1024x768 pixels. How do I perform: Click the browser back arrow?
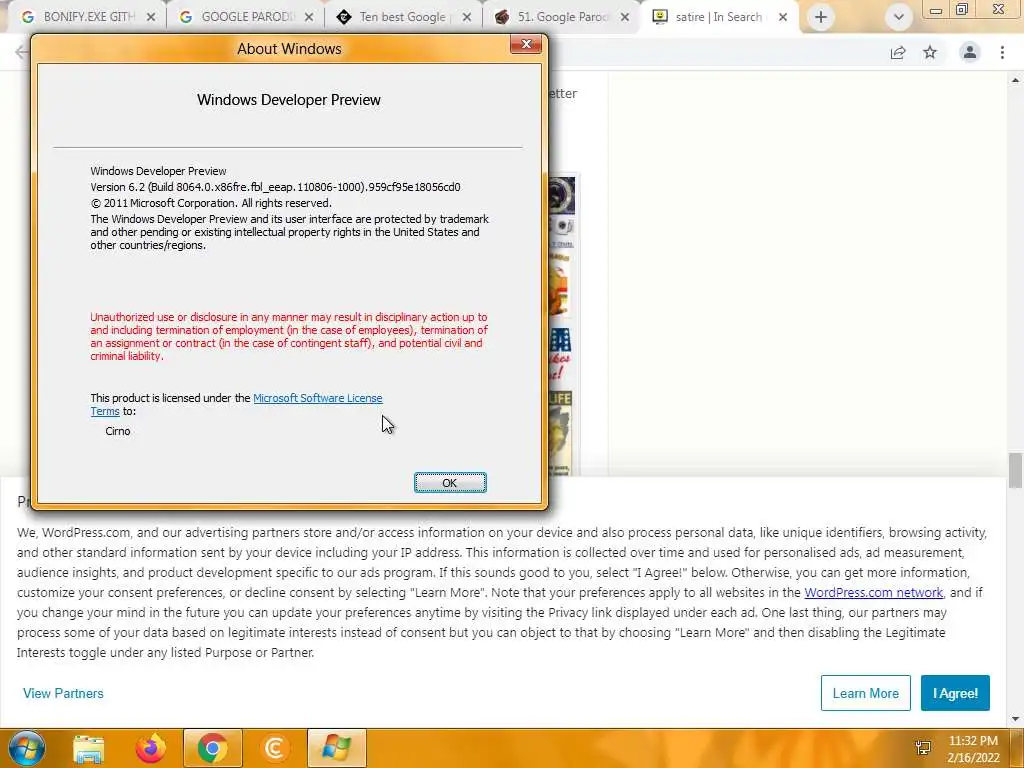(21, 52)
